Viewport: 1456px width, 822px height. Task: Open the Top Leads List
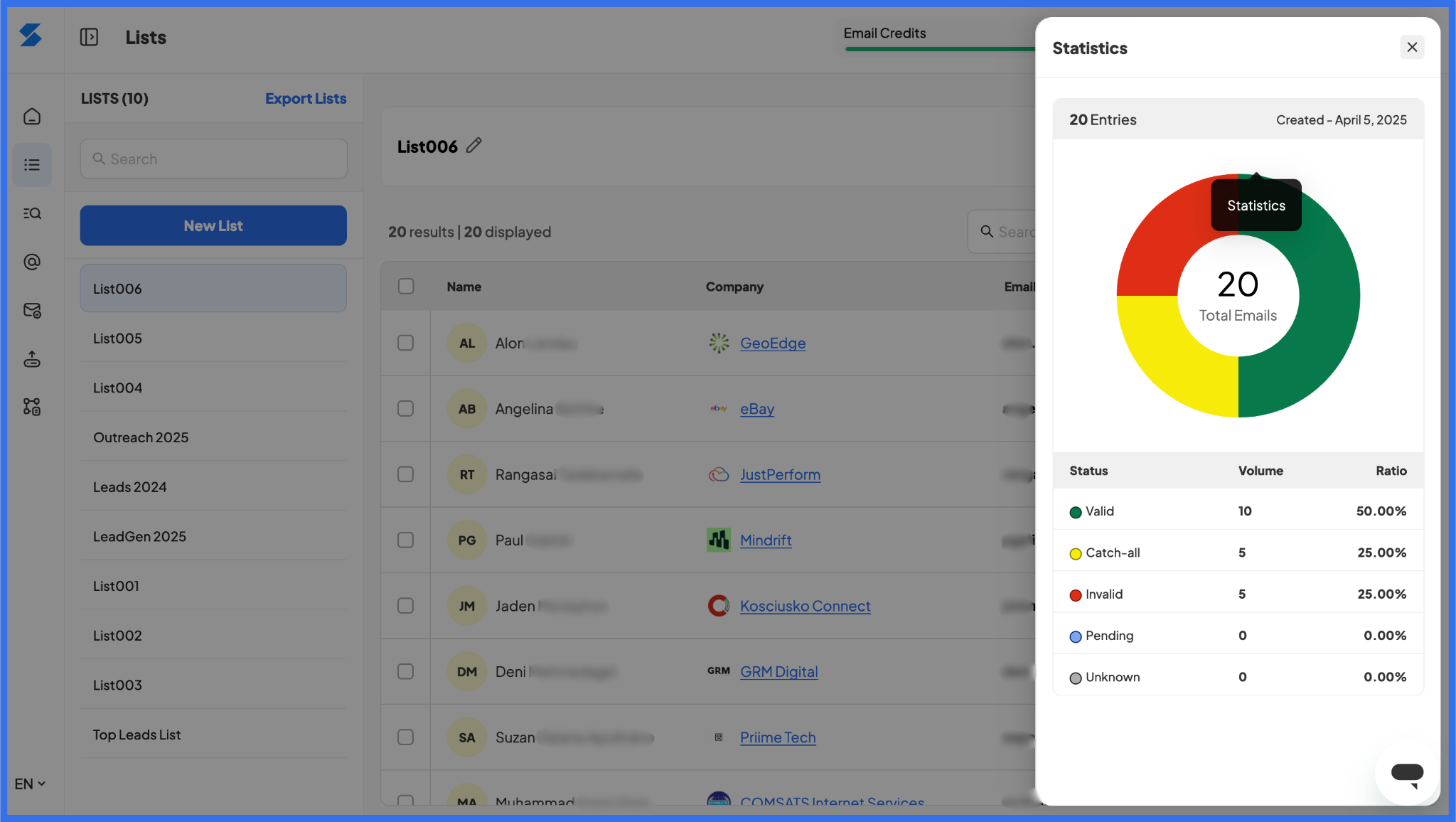tap(213, 735)
